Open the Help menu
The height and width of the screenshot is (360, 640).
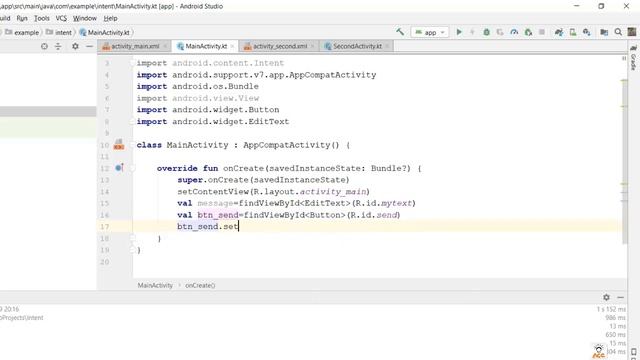(x=110, y=18)
